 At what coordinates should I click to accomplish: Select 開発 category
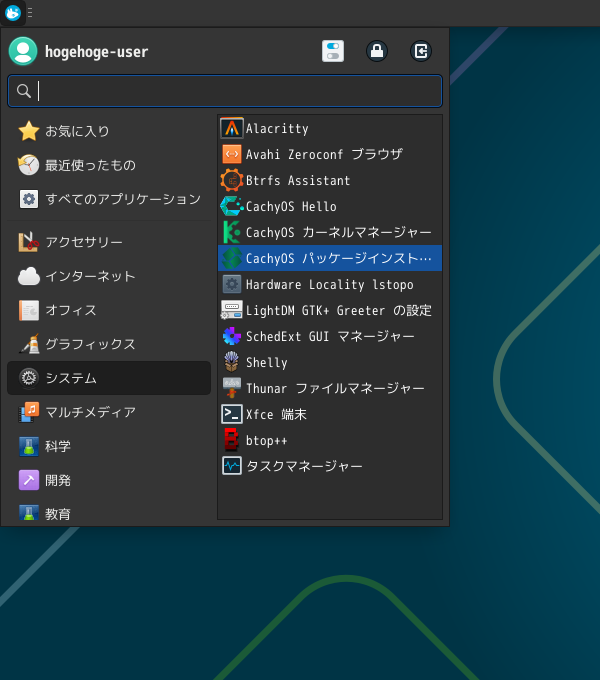coord(109,480)
